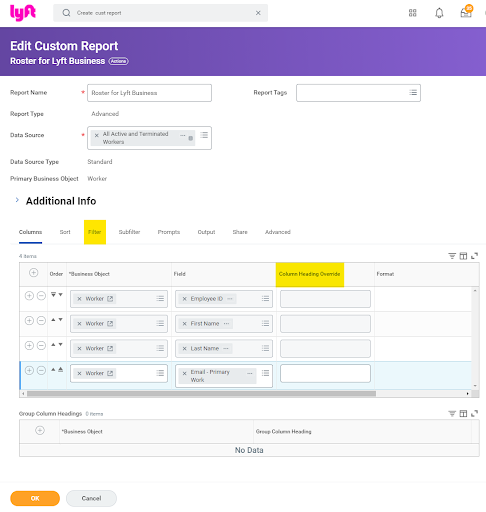The width and height of the screenshot is (486, 512).
Task: Click the Cancel button
Action: (x=91, y=498)
